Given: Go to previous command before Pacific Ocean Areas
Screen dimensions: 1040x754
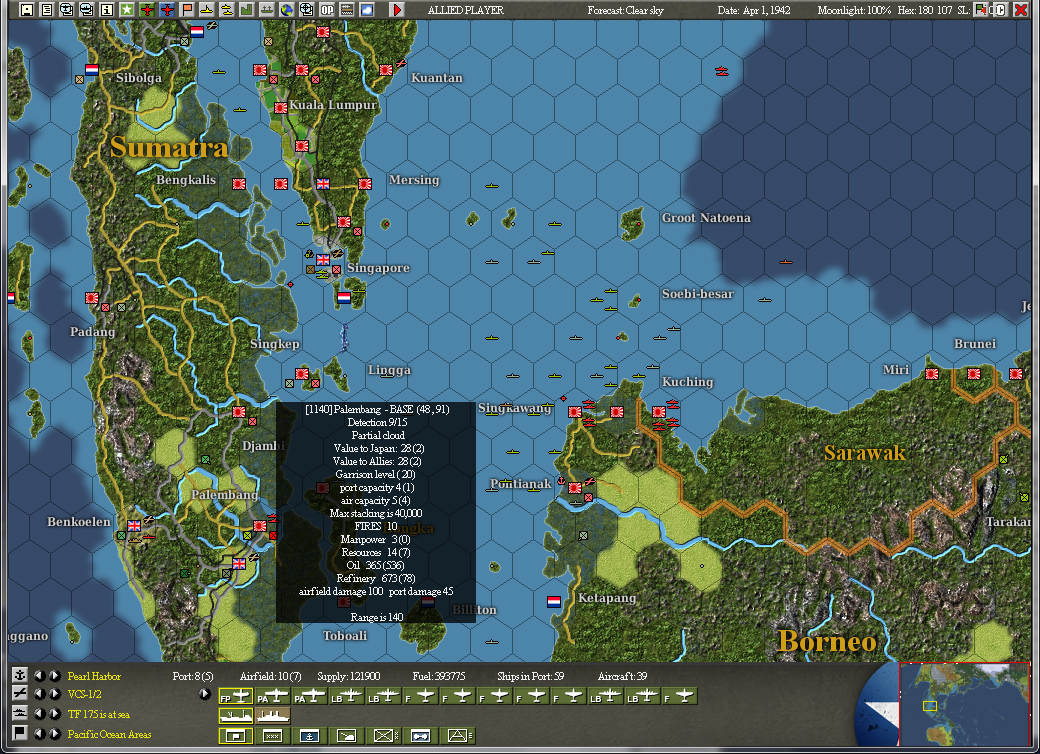Looking at the screenshot, I should pos(40,733).
